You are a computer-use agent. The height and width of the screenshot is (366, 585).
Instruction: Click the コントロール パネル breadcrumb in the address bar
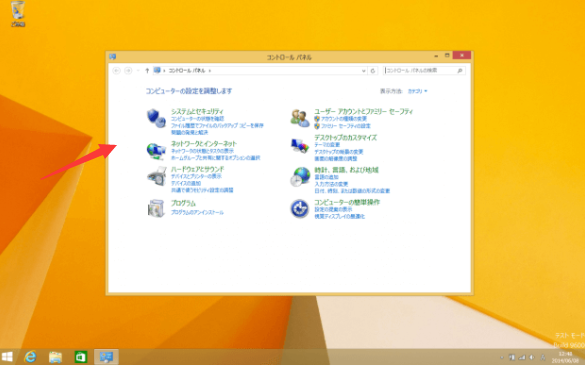(187, 71)
